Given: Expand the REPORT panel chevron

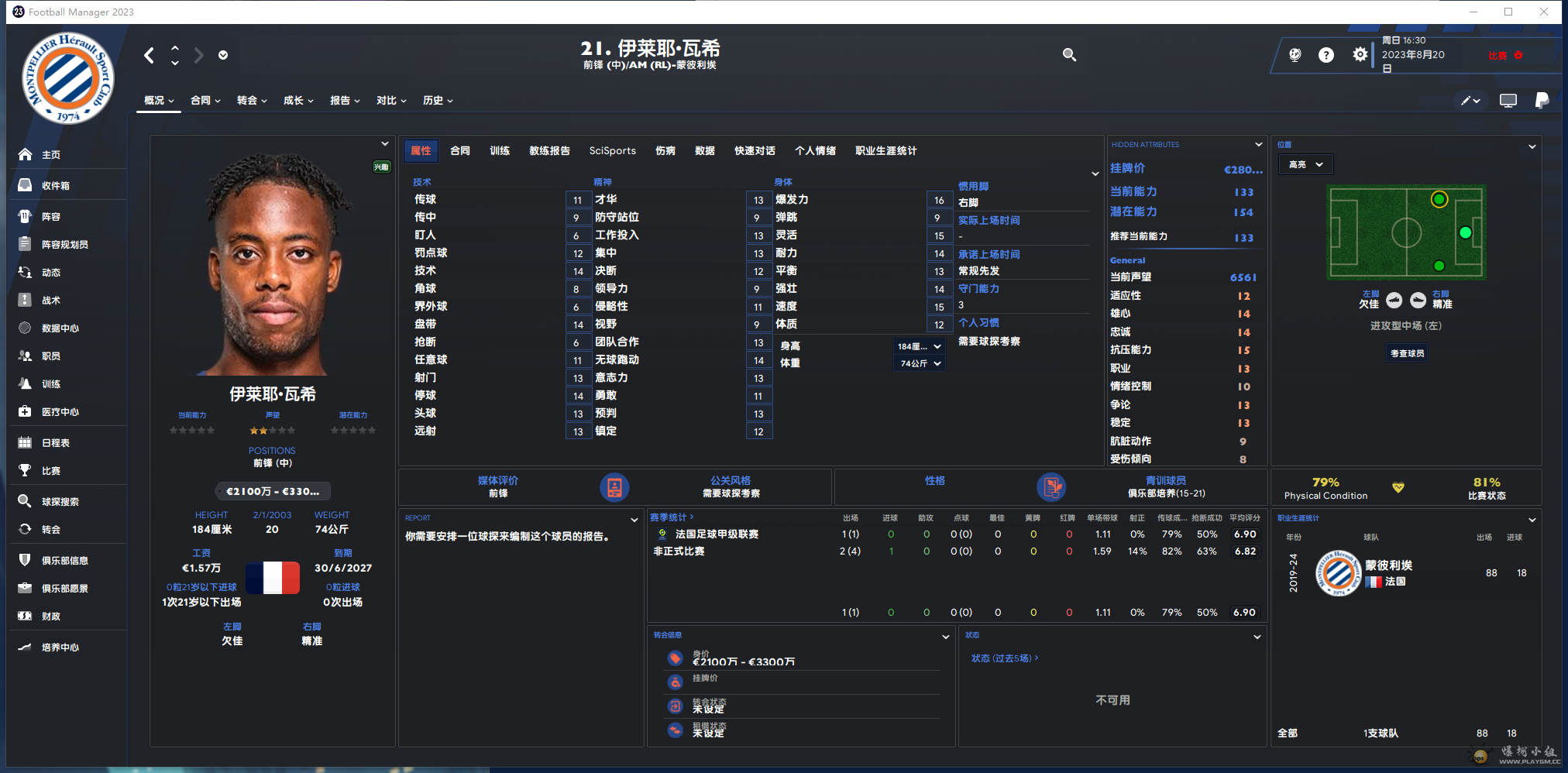Looking at the screenshot, I should (x=634, y=520).
